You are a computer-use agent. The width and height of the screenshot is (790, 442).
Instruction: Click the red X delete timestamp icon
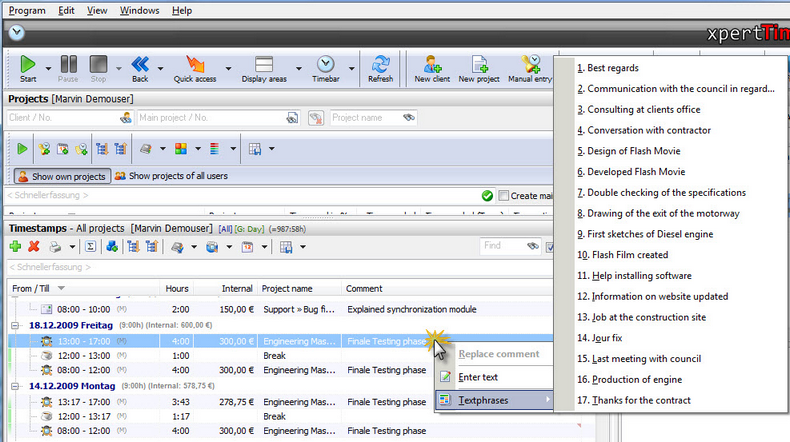[x=34, y=246]
